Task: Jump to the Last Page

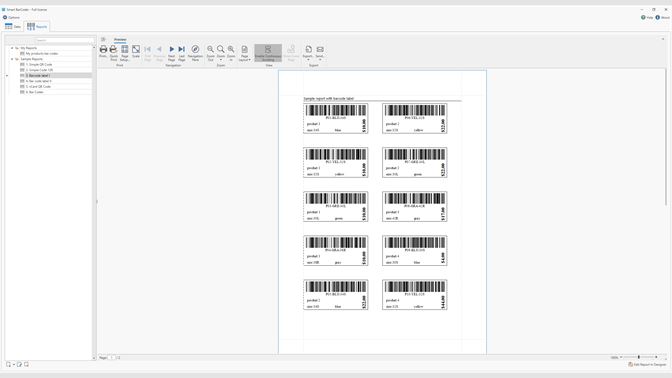Action: 182,53
